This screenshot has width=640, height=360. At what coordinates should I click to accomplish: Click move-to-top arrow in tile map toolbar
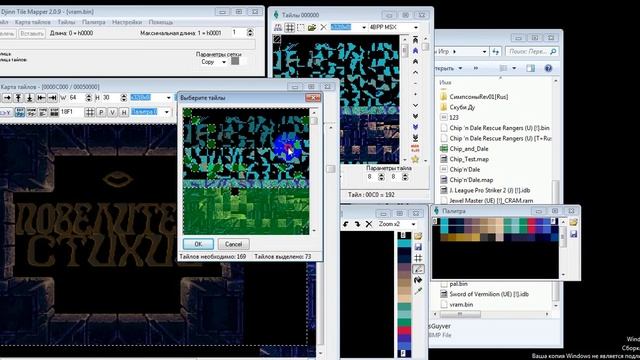[18, 98]
